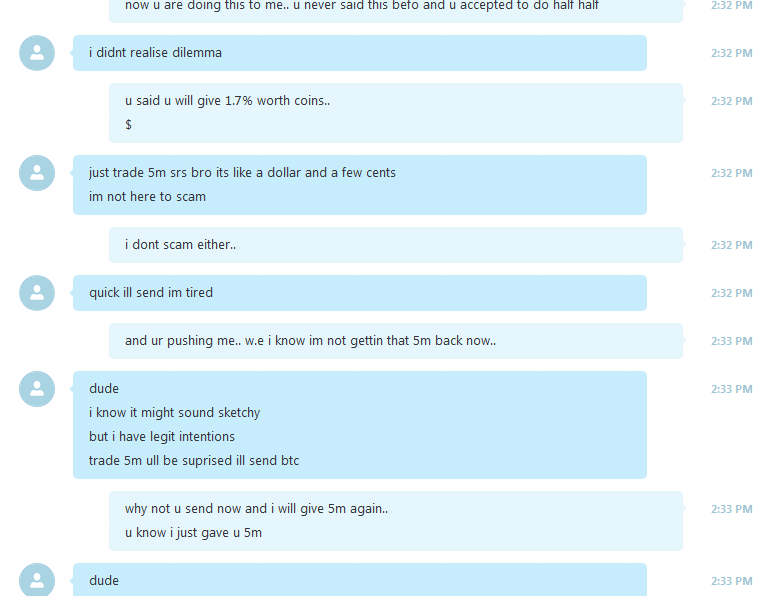757x611 pixels.
Task: Click 'u know i just gave u 5m' text
Action: (x=193, y=533)
